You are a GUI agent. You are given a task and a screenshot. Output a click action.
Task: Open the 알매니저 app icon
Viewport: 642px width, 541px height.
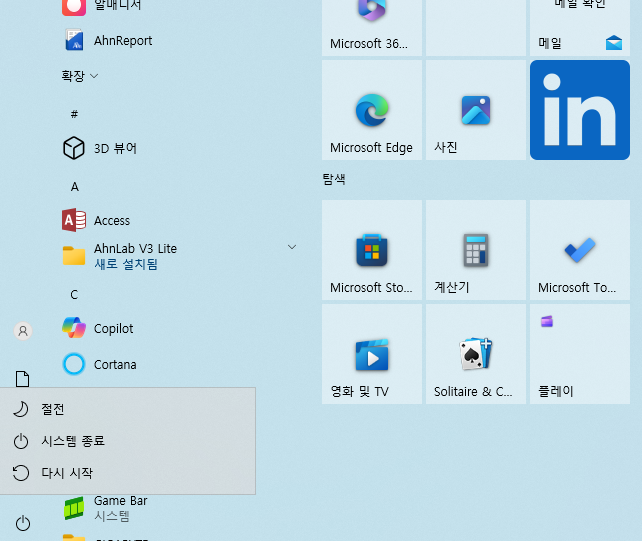click(74, 6)
